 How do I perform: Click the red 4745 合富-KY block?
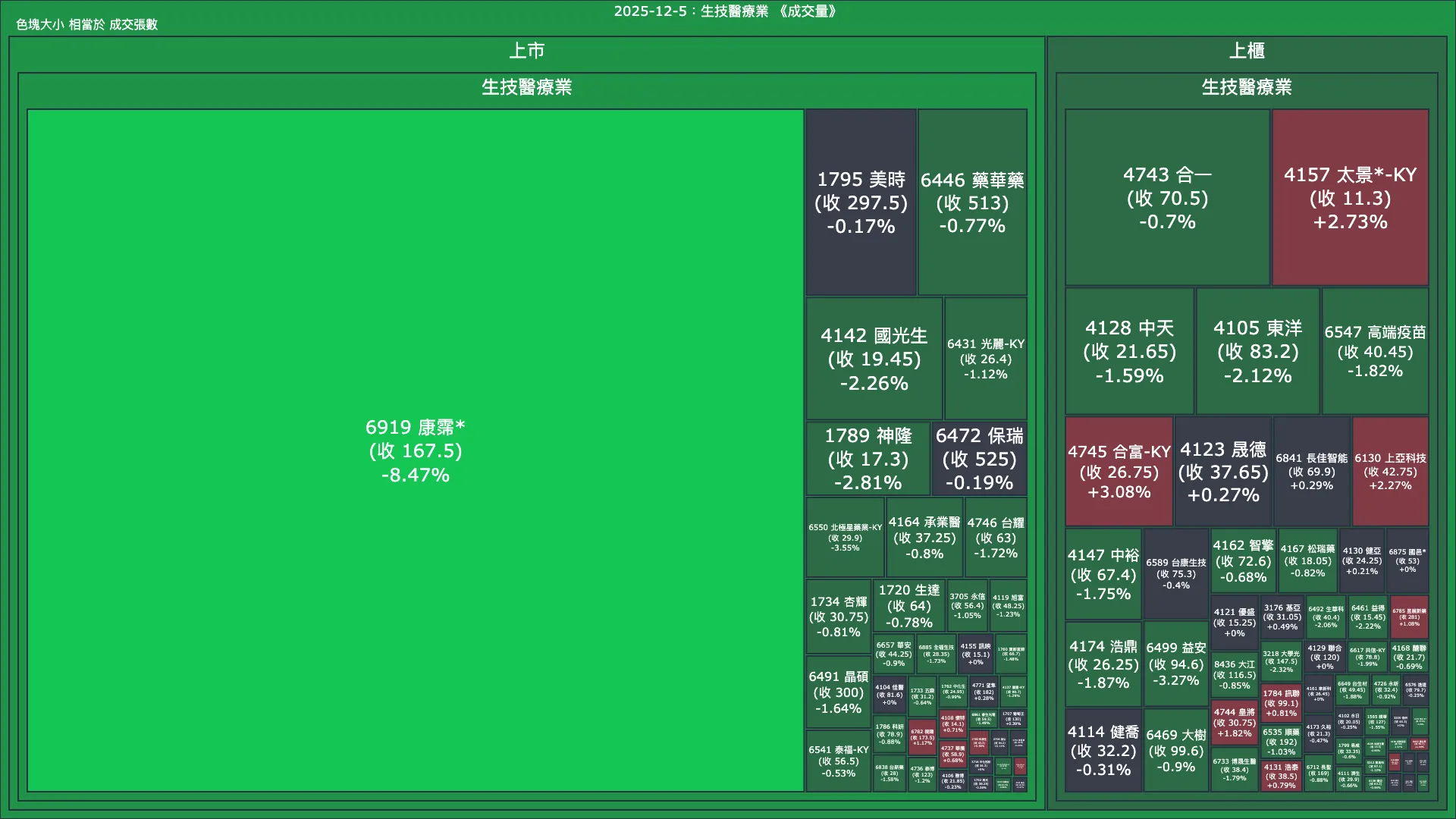pos(1119,472)
